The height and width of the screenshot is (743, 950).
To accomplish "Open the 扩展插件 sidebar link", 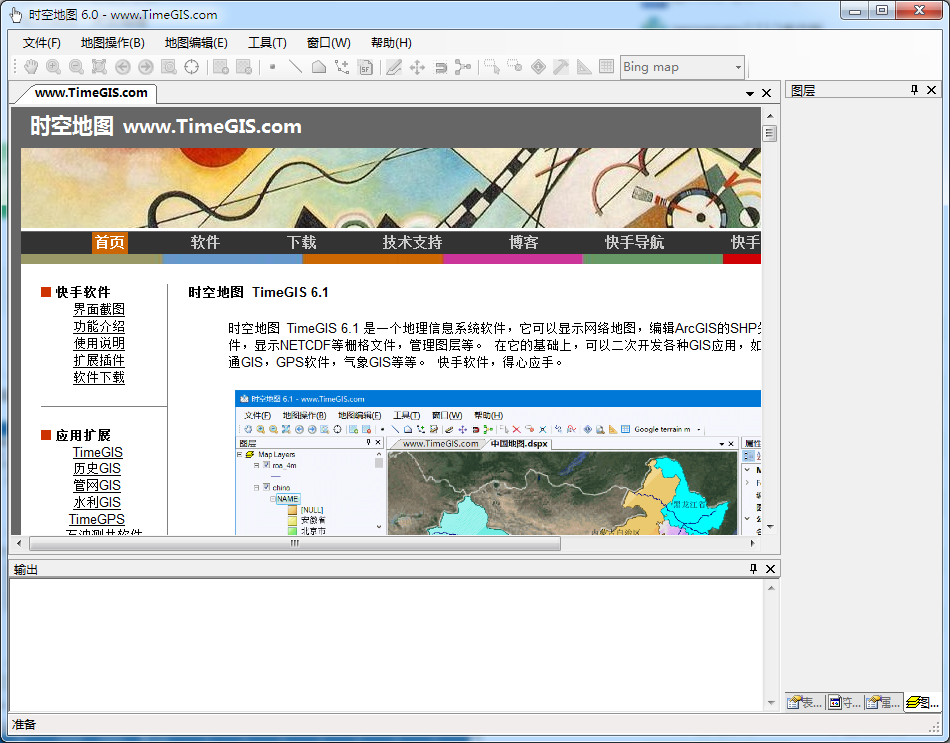I will (x=99, y=360).
